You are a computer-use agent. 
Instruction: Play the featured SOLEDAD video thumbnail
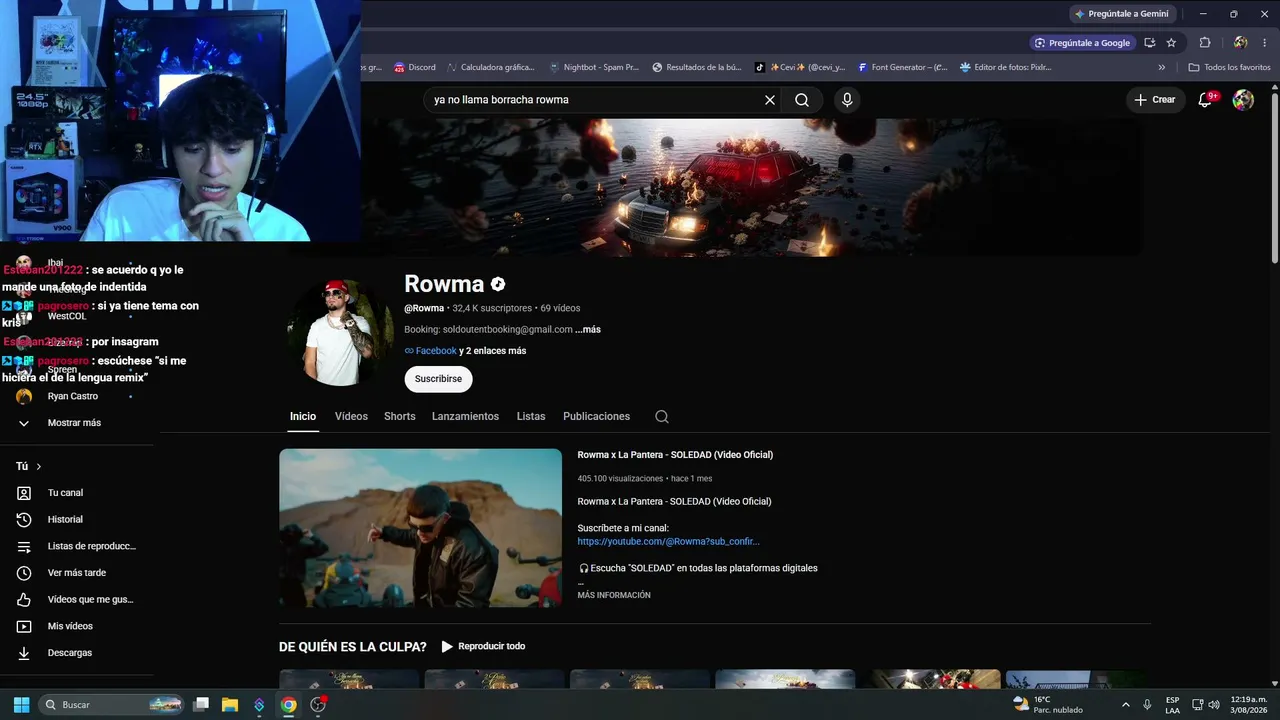[421, 528]
